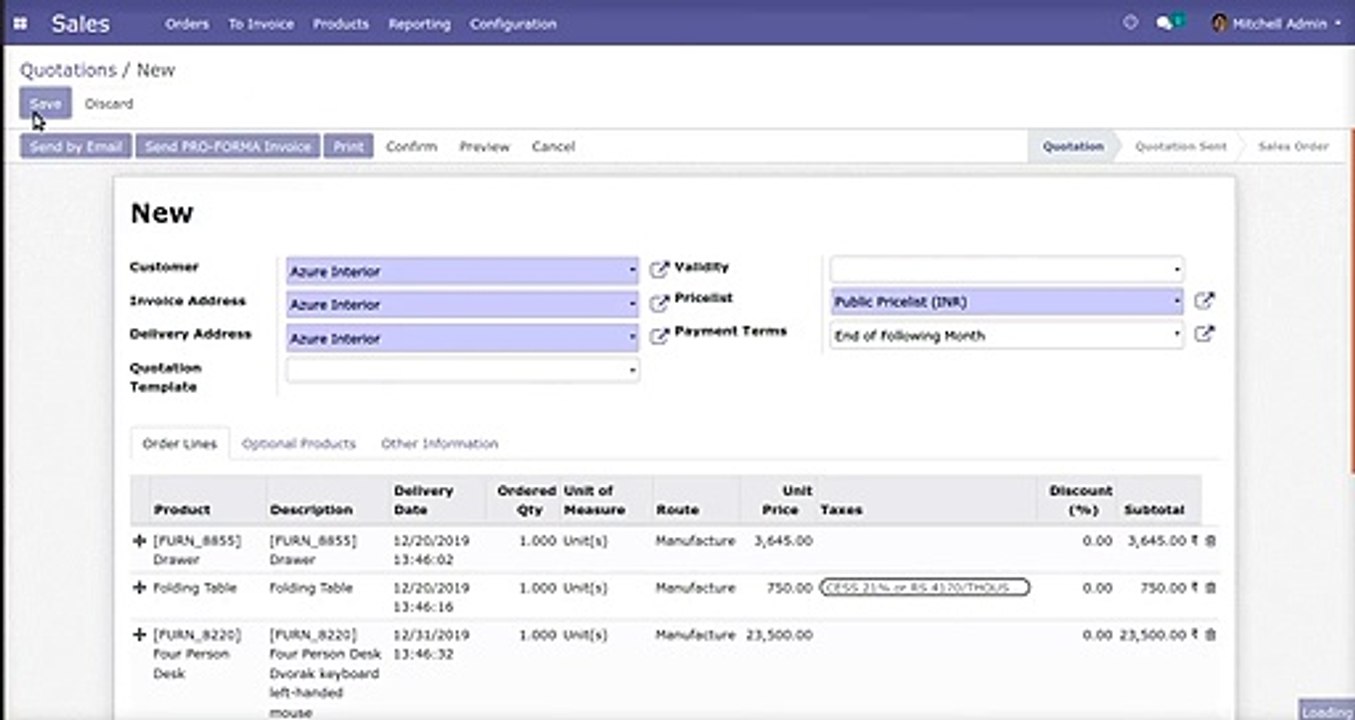This screenshot has height=720, width=1355.
Task: Click the CESS 21% tax tag
Action: pyautogui.click(x=924, y=587)
